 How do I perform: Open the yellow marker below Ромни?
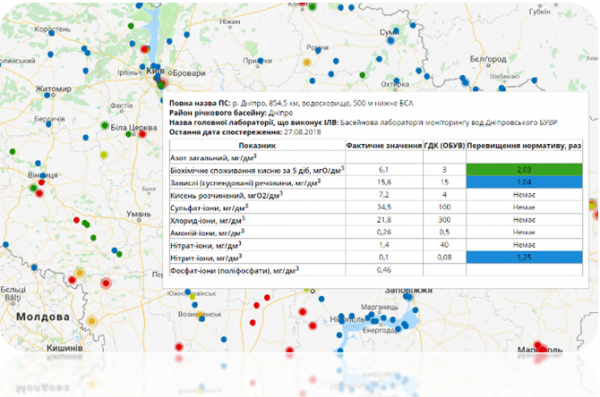(x=307, y=62)
